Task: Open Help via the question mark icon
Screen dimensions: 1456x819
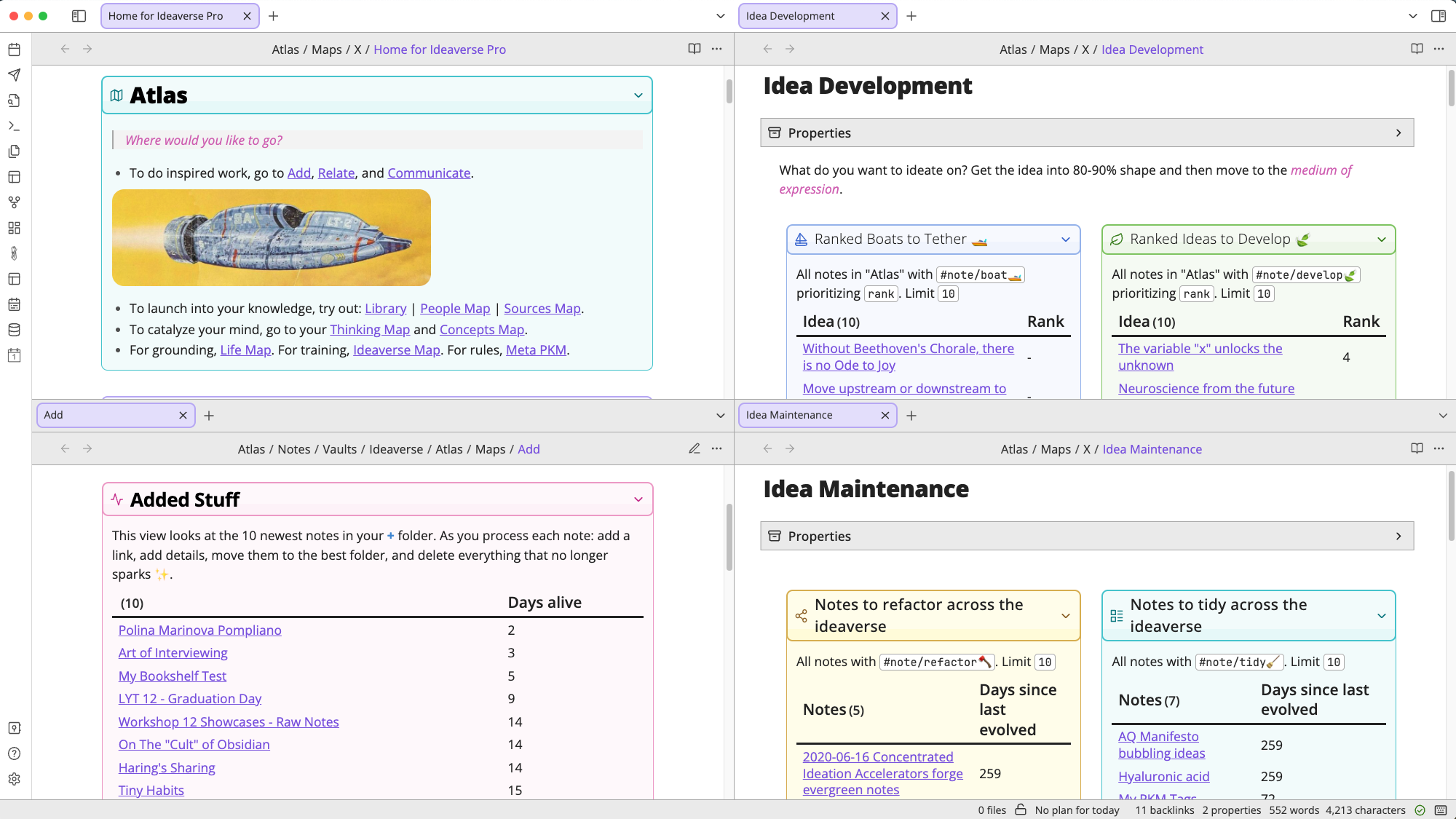Action: 14,754
